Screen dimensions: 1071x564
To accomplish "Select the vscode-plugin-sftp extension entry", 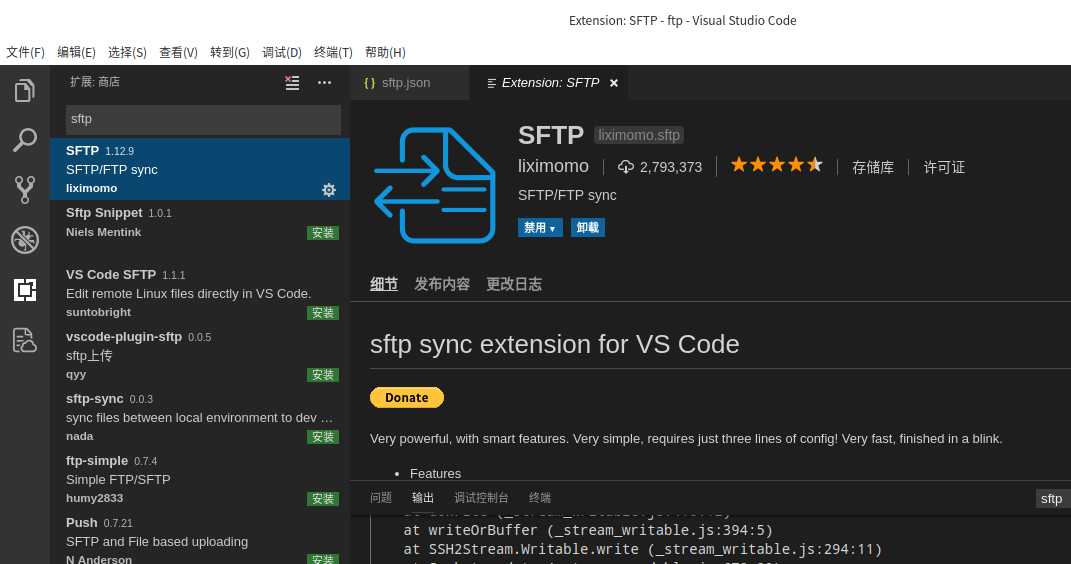I will 199,355.
